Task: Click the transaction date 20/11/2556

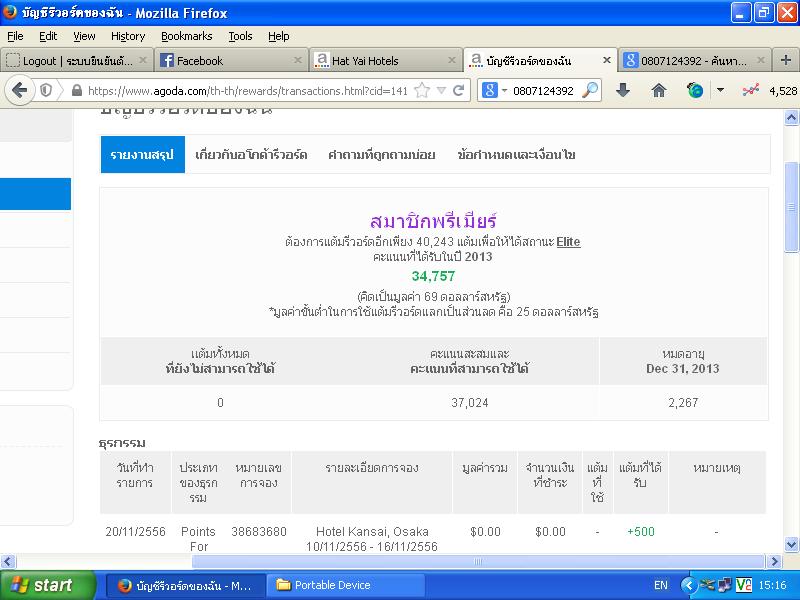Action: tap(135, 532)
